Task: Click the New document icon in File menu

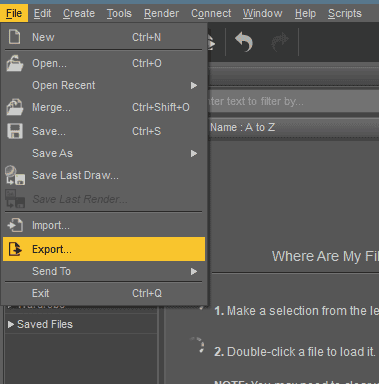Action: pos(14,37)
